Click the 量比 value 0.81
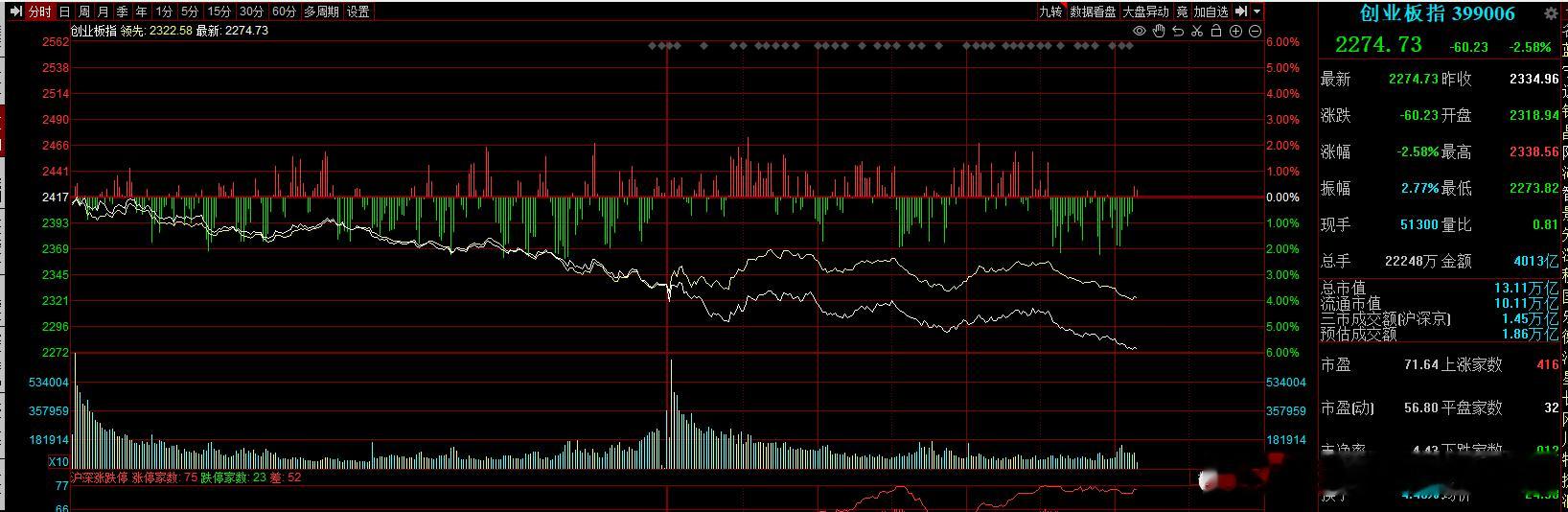This screenshot has height=512, width=1568. click(1546, 224)
